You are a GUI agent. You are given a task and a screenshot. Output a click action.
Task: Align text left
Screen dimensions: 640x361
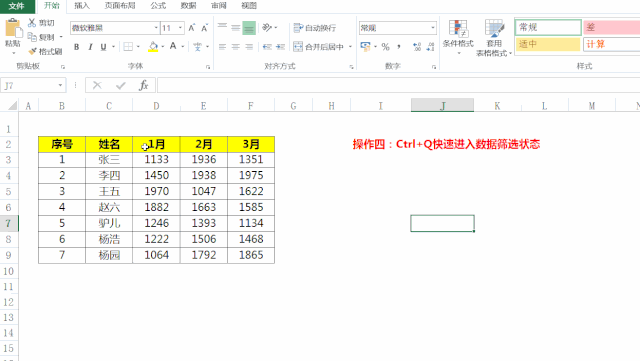click(x=222, y=47)
